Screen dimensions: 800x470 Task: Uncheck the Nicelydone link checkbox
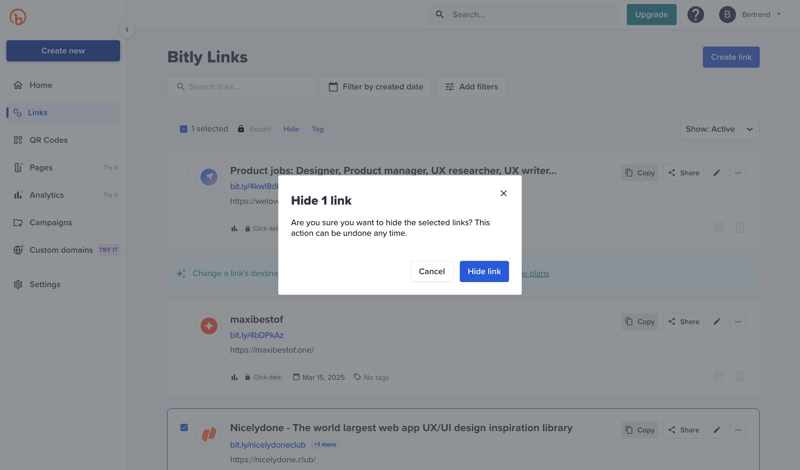pyautogui.click(x=184, y=428)
